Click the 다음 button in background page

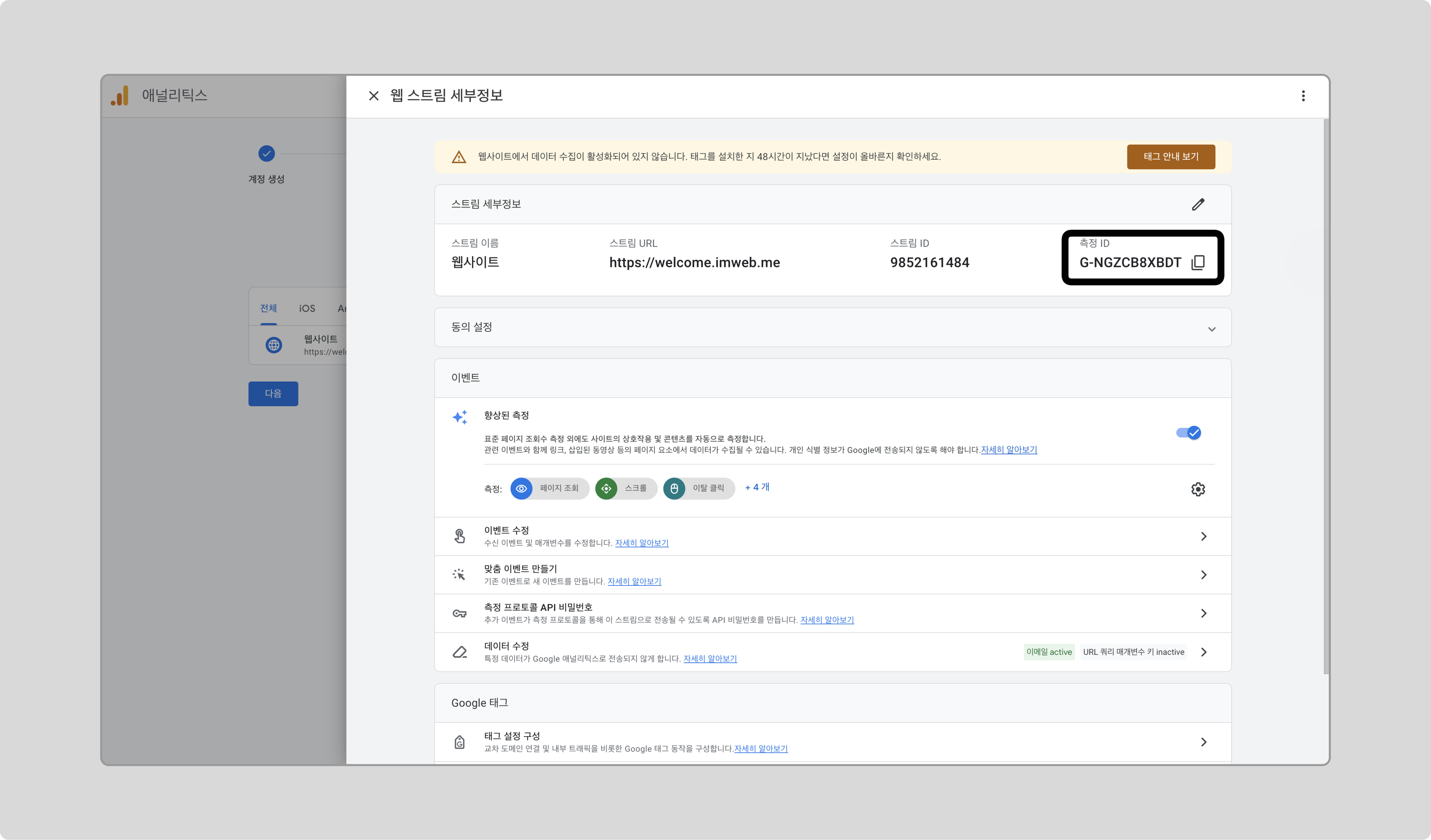(x=273, y=394)
